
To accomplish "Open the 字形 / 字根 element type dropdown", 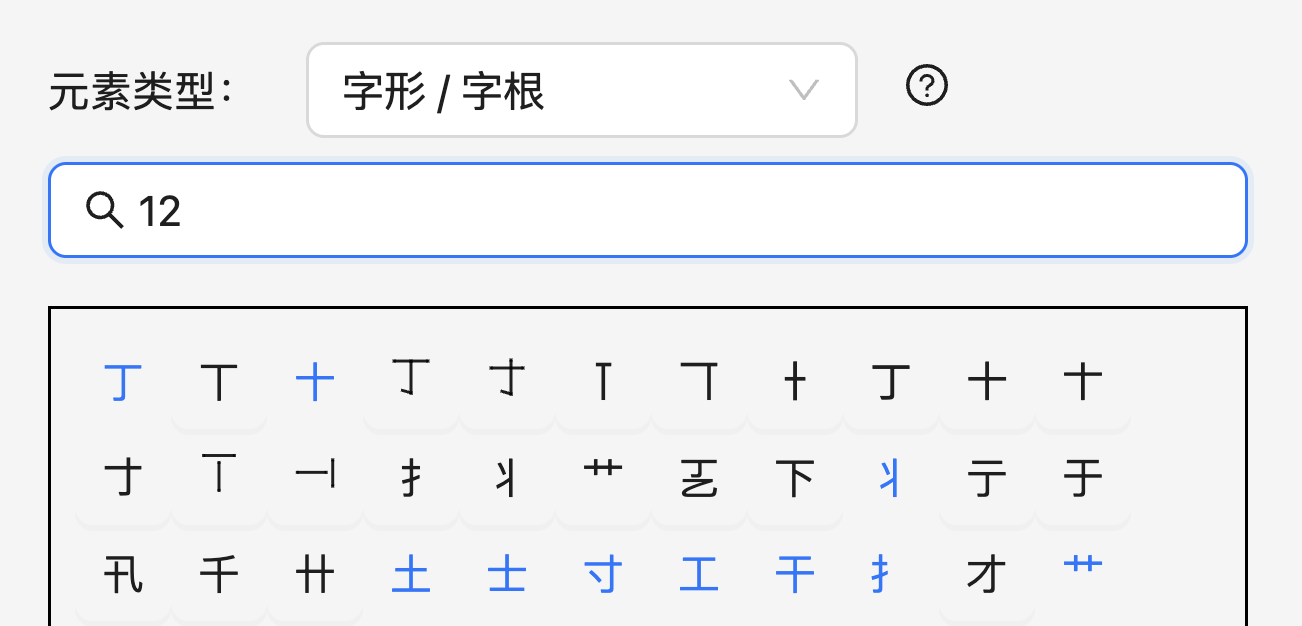I will pos(581,90).
